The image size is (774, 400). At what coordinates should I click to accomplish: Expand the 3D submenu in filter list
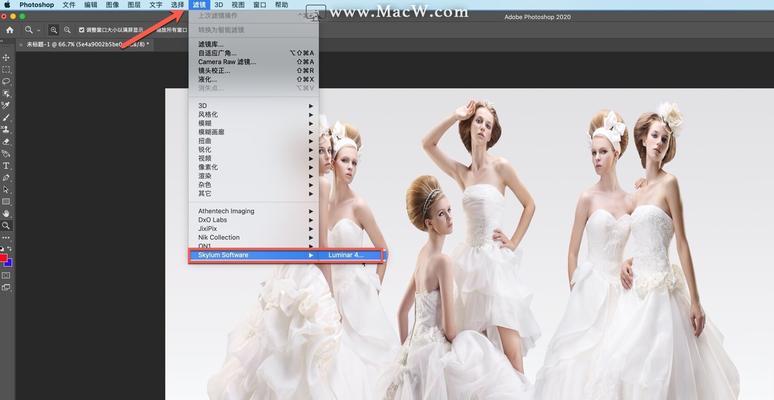[254, 106]
